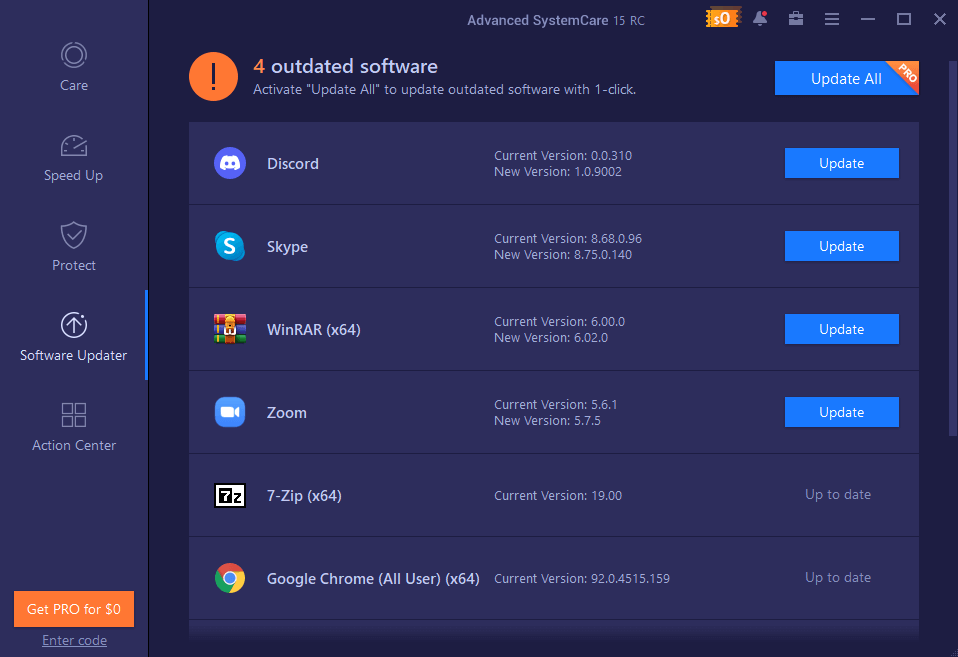Update Zoom to version 5.7.5
958x657 pixels.
[x=841, y=413]
